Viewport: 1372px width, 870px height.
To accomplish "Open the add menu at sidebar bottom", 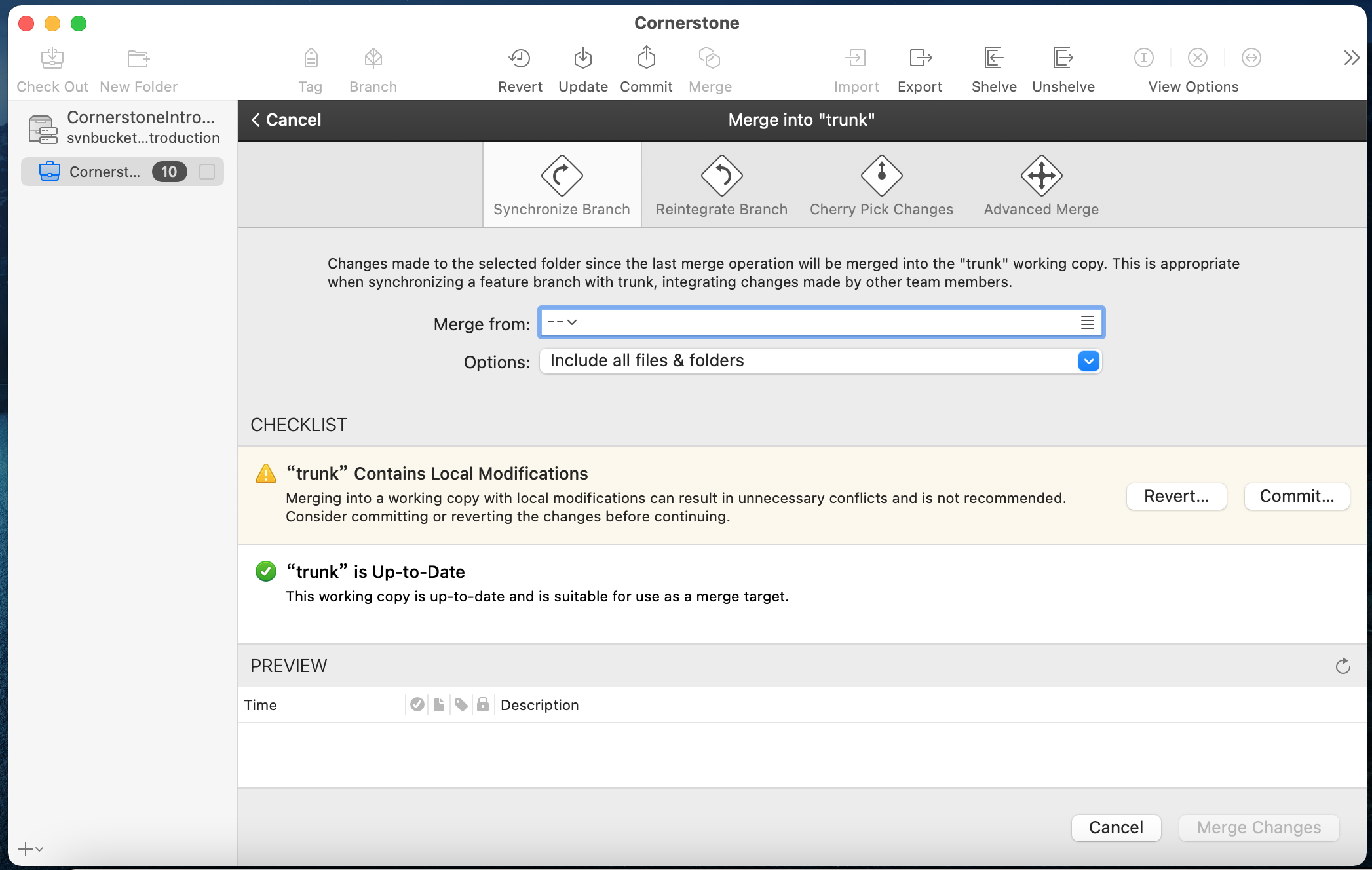I will (x=30, y=849).
